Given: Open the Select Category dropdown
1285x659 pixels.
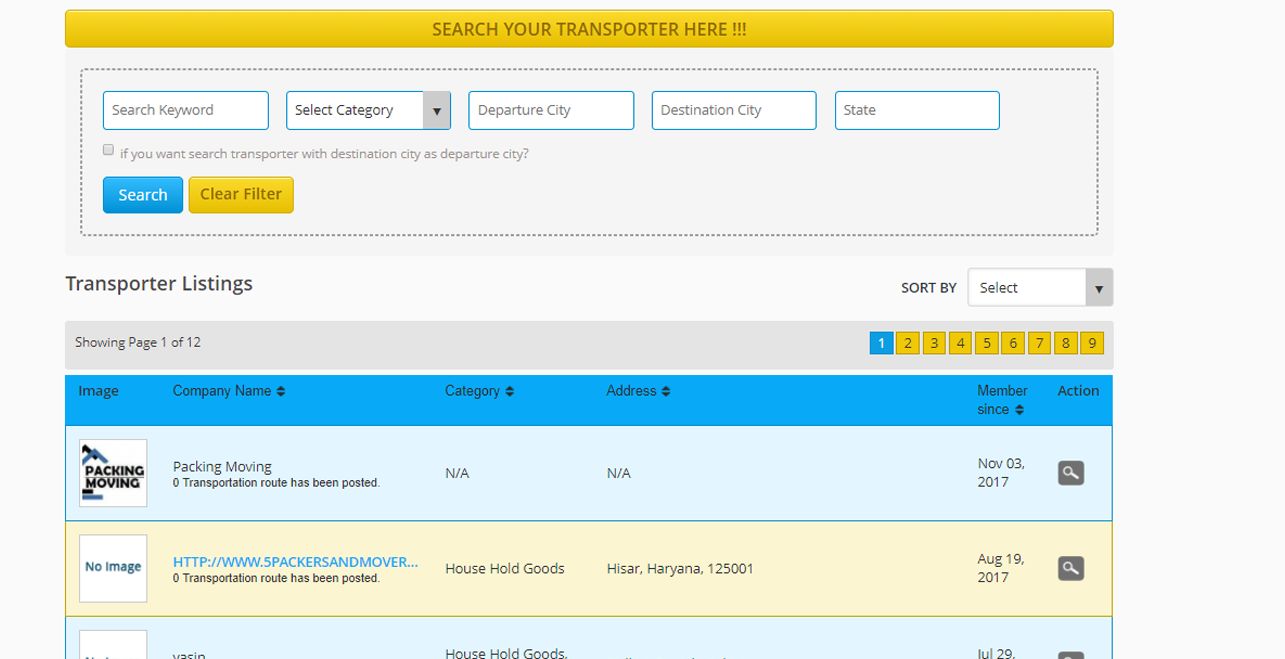Looking at the screenshot, I should point(368,110).
